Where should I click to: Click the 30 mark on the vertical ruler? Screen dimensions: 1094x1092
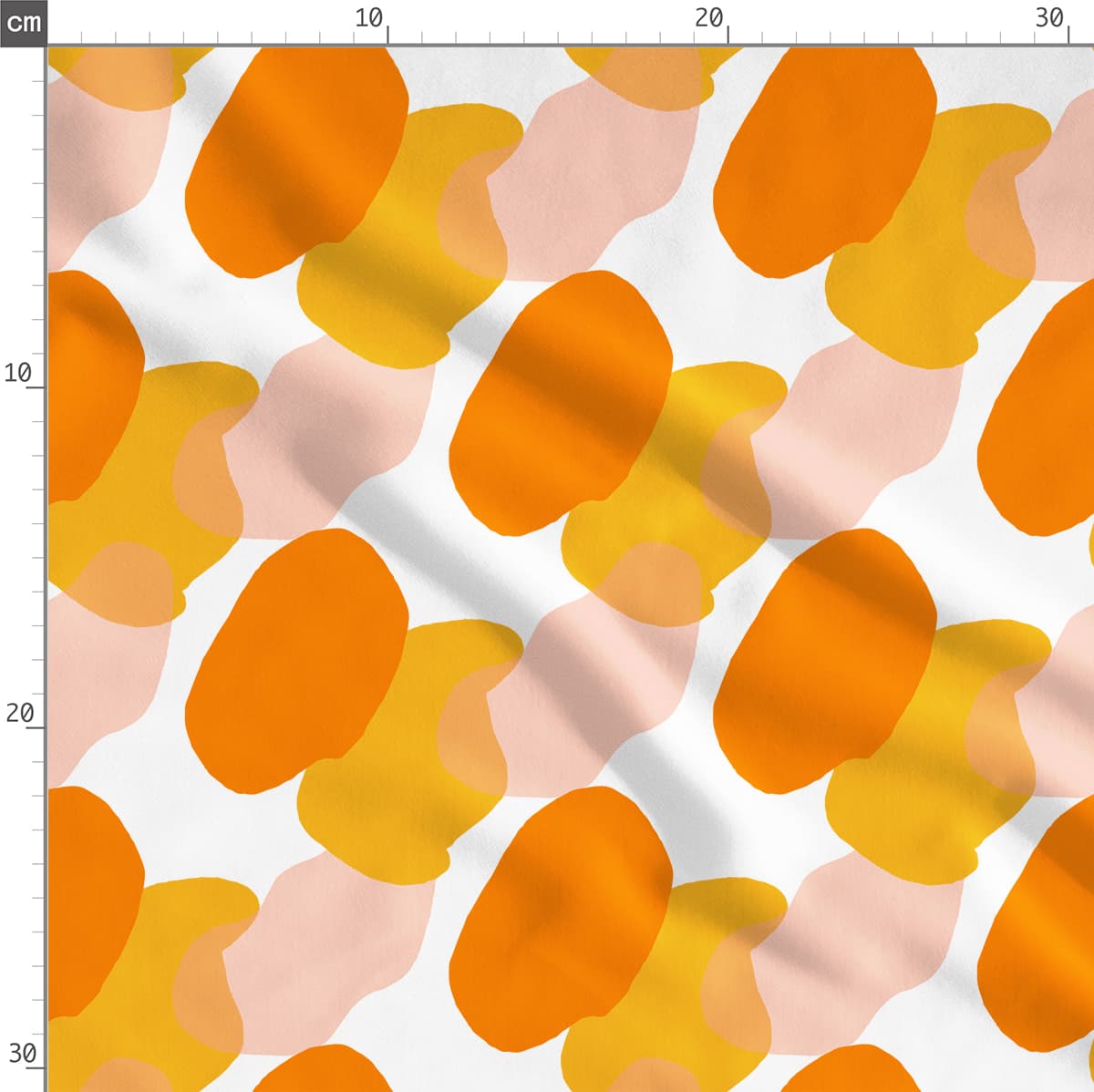coord(22,1054)
